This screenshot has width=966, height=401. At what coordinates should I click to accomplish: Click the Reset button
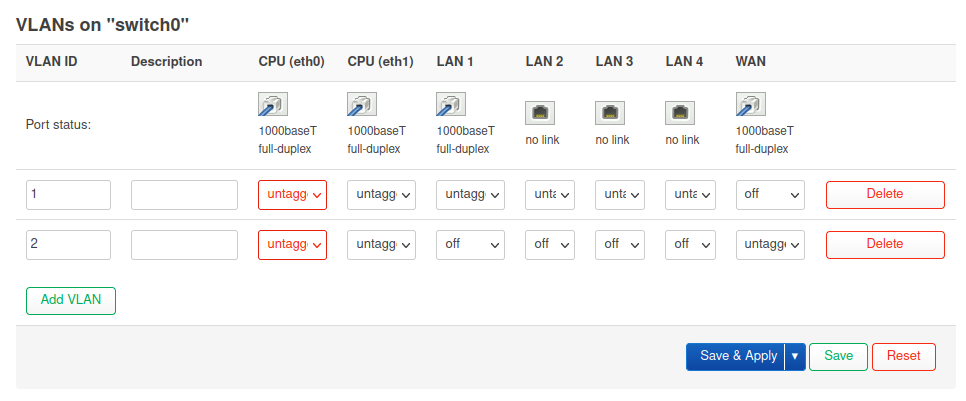coord(903,357)
